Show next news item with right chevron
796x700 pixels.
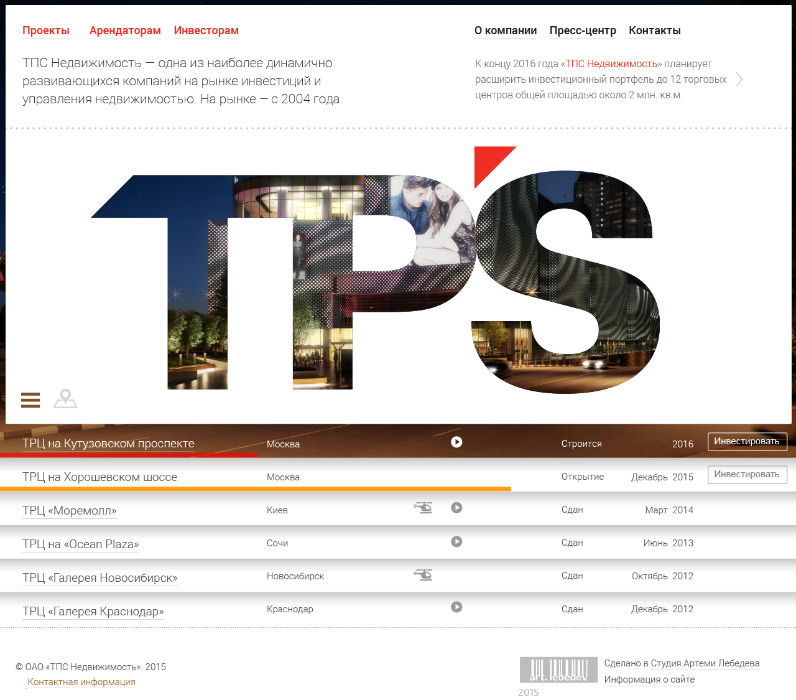tap(739, 80)
